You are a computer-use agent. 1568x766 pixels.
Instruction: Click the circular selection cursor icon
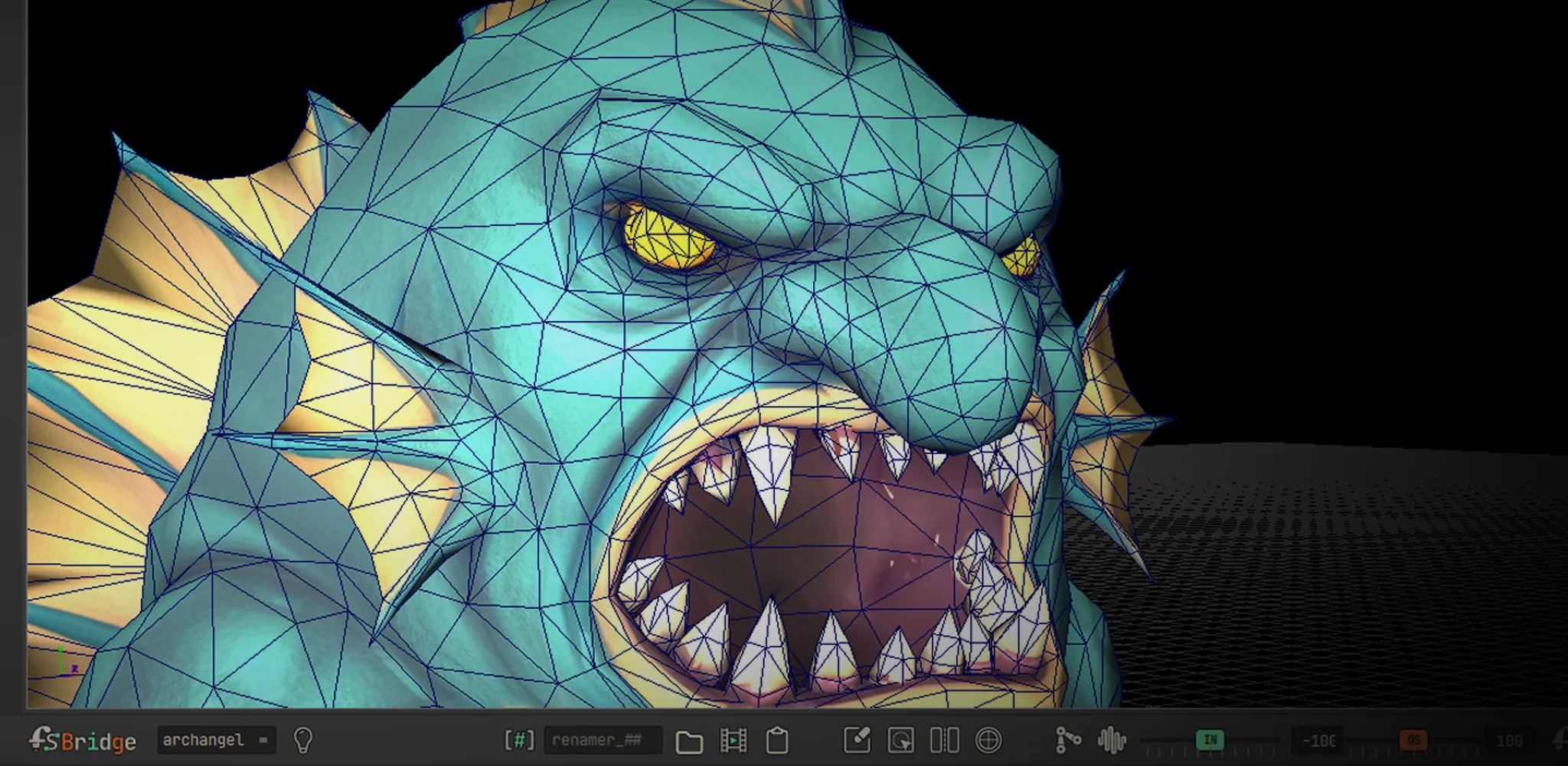point(900,740)
